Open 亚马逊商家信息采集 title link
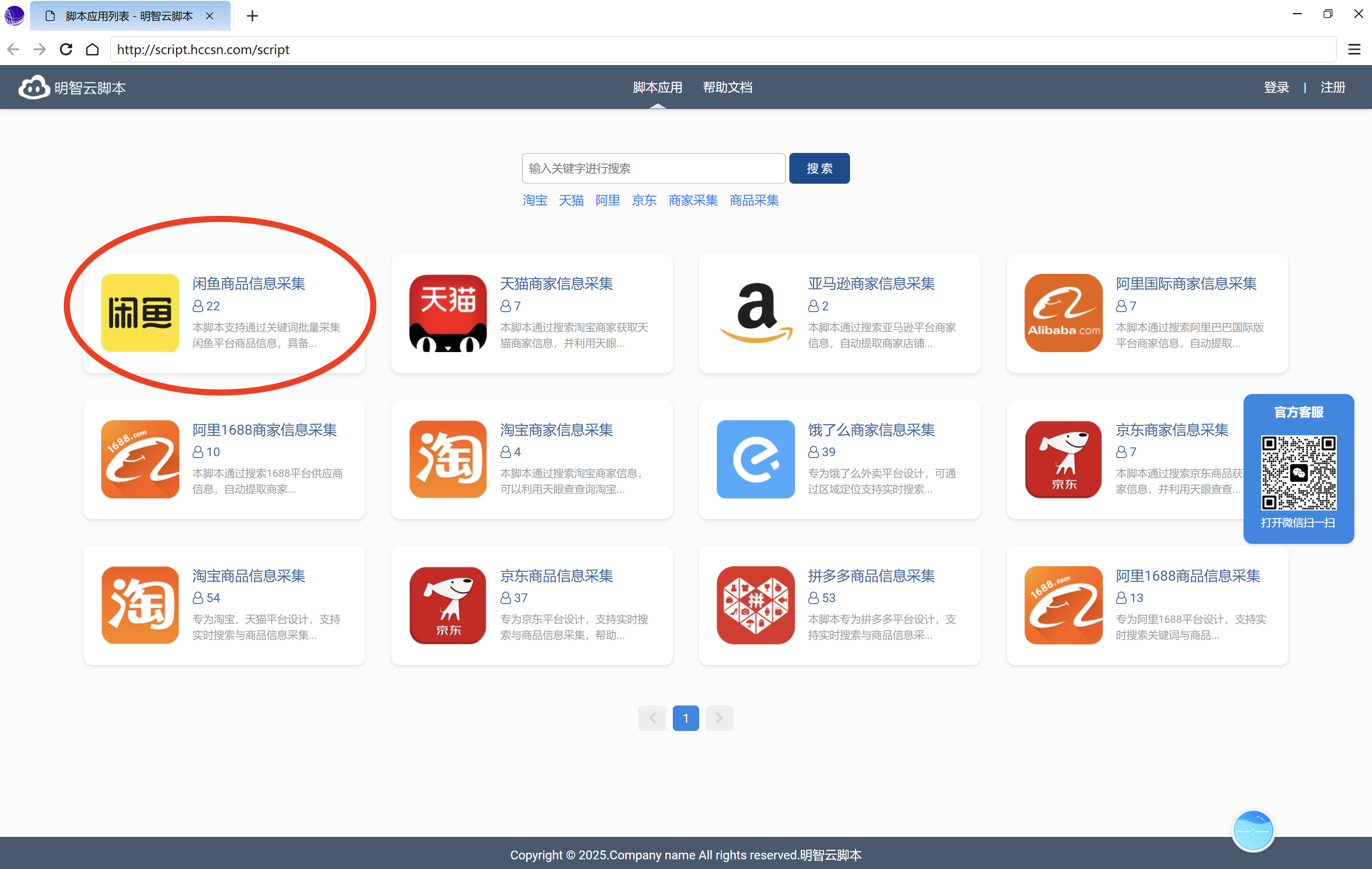1372x869 pixels. [x=871, y=284]
